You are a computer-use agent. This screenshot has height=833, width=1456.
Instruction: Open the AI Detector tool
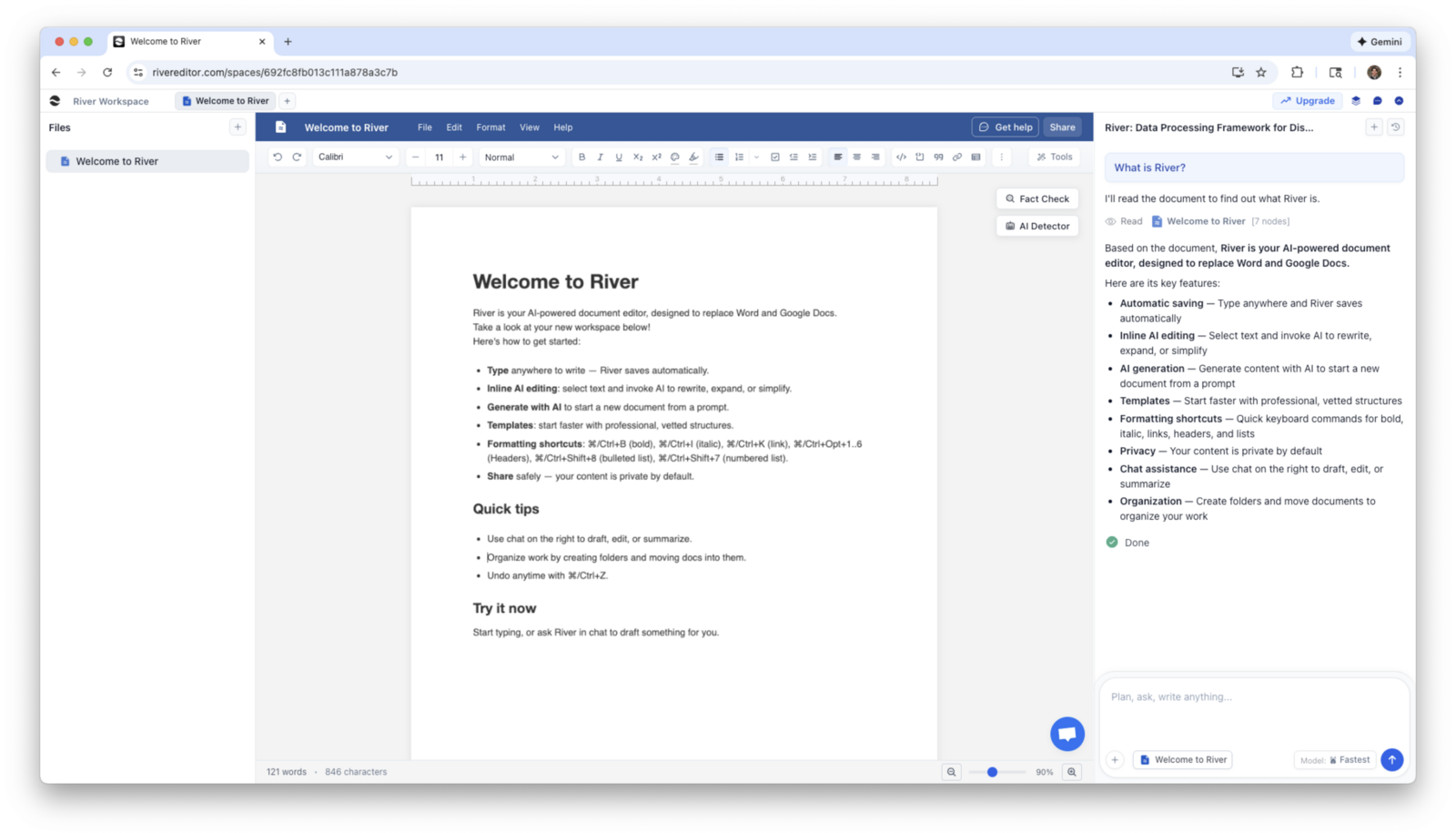click(1036, 226)
